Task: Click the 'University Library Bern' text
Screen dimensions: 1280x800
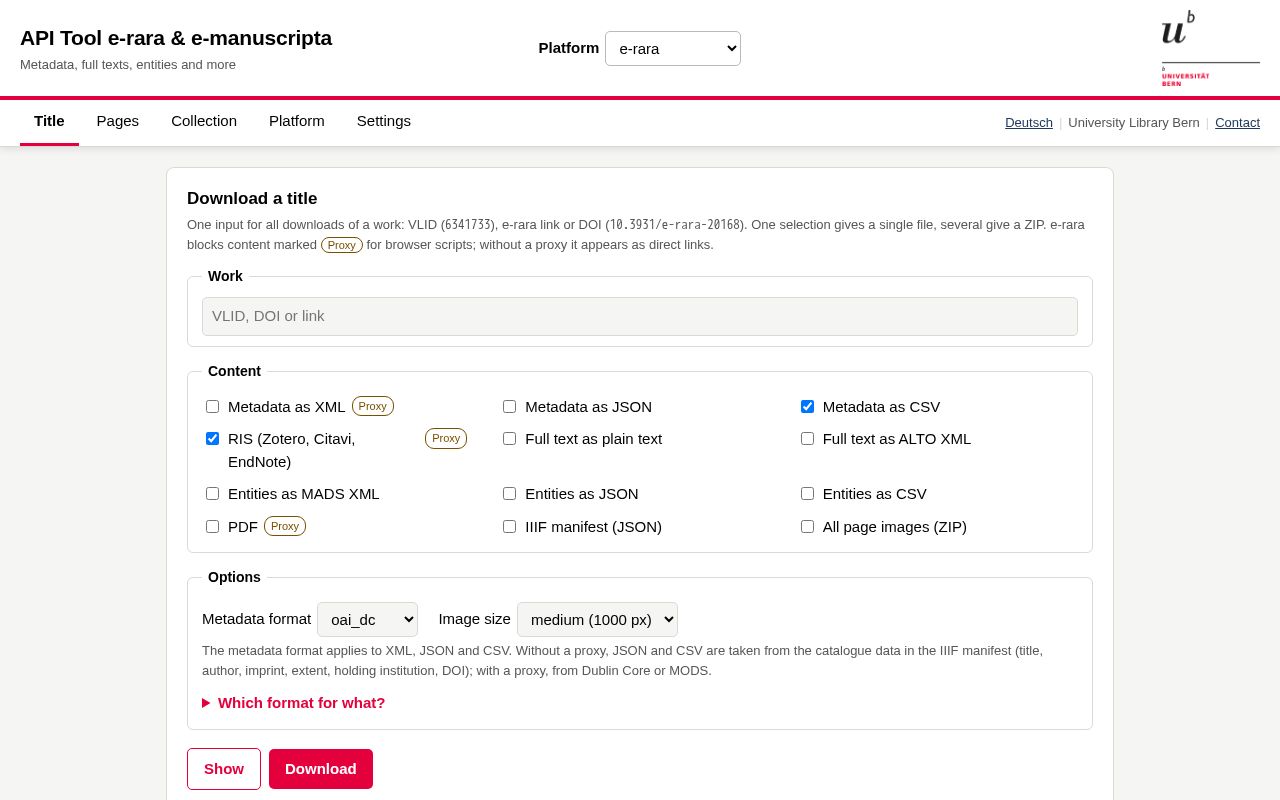Action: [x=1134, y=123]
